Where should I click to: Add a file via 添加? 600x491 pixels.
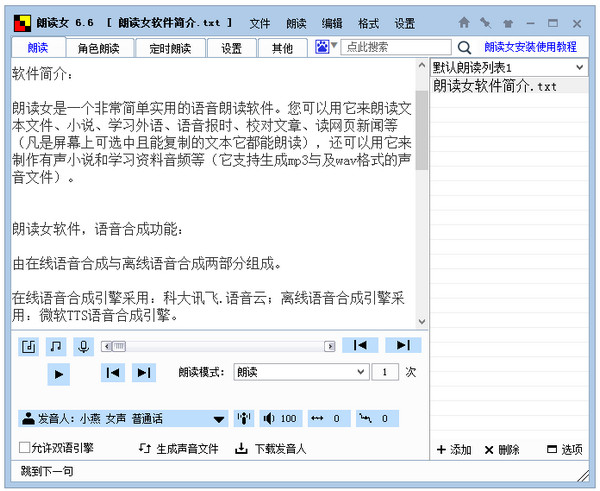pyautogui.click(x=454, y=449)
